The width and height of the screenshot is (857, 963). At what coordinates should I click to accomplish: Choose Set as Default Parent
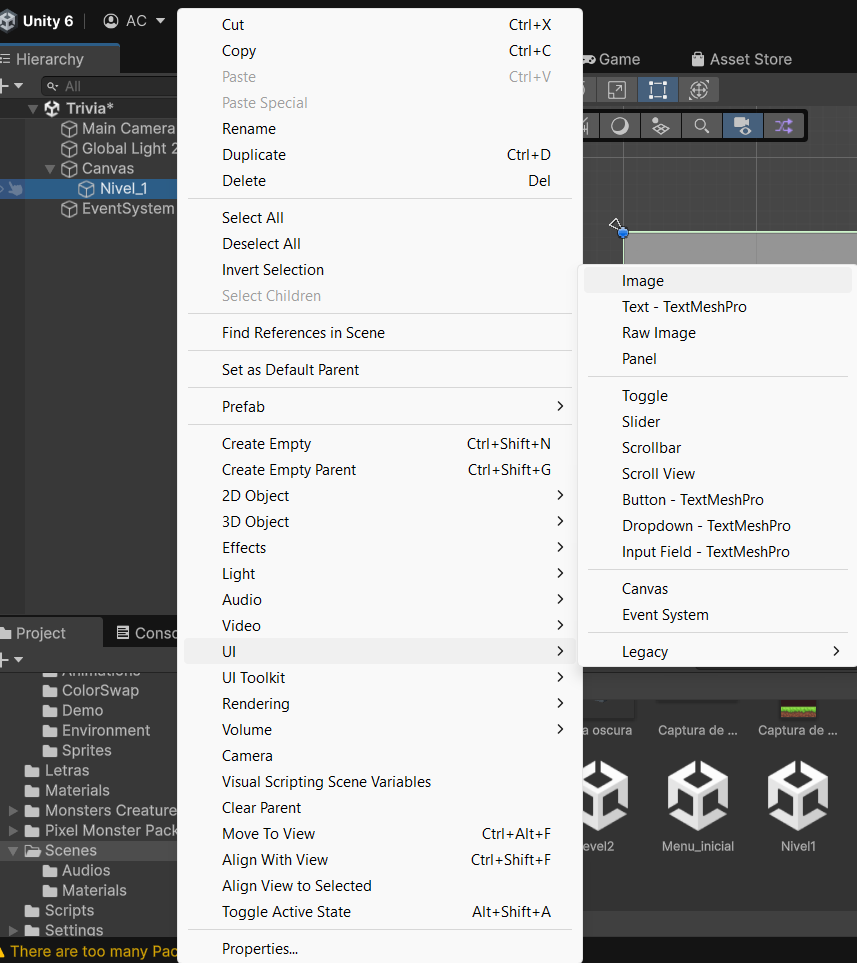380,370
